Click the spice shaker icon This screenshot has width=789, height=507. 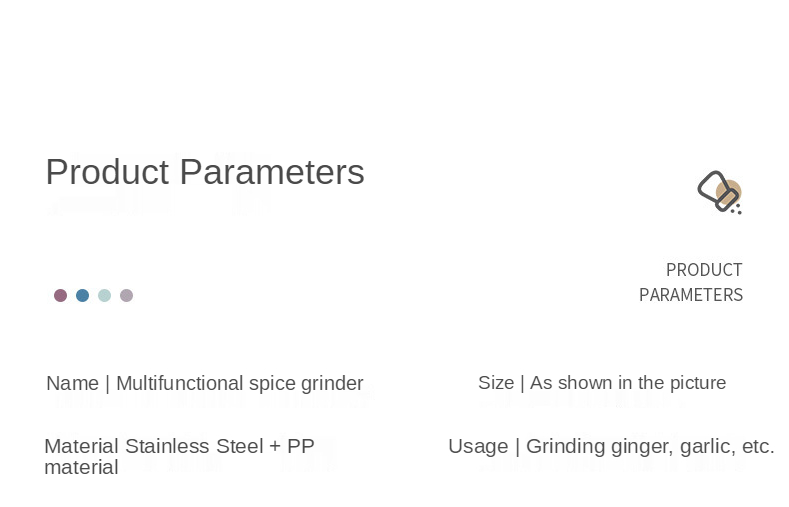coord(719,192)
